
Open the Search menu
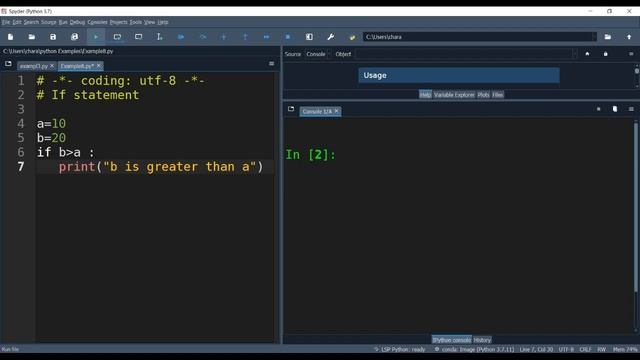(x=31, y=22)
